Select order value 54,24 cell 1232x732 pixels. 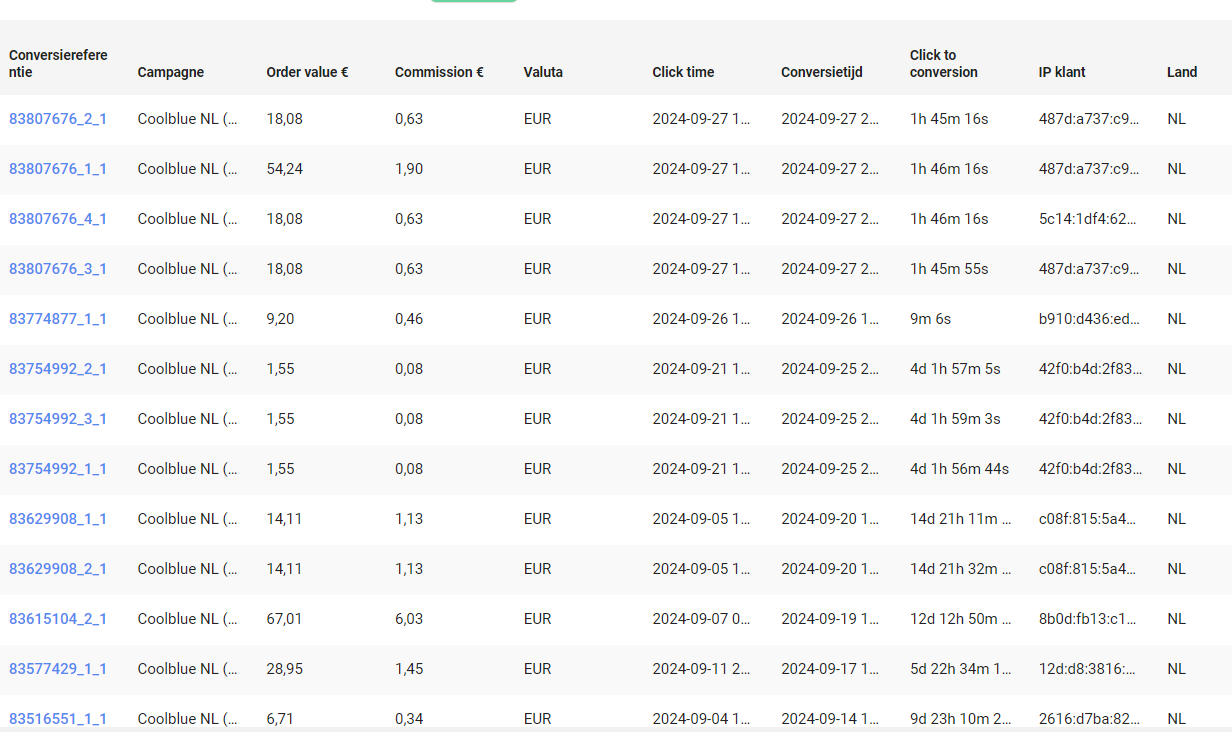coord(285,169)
